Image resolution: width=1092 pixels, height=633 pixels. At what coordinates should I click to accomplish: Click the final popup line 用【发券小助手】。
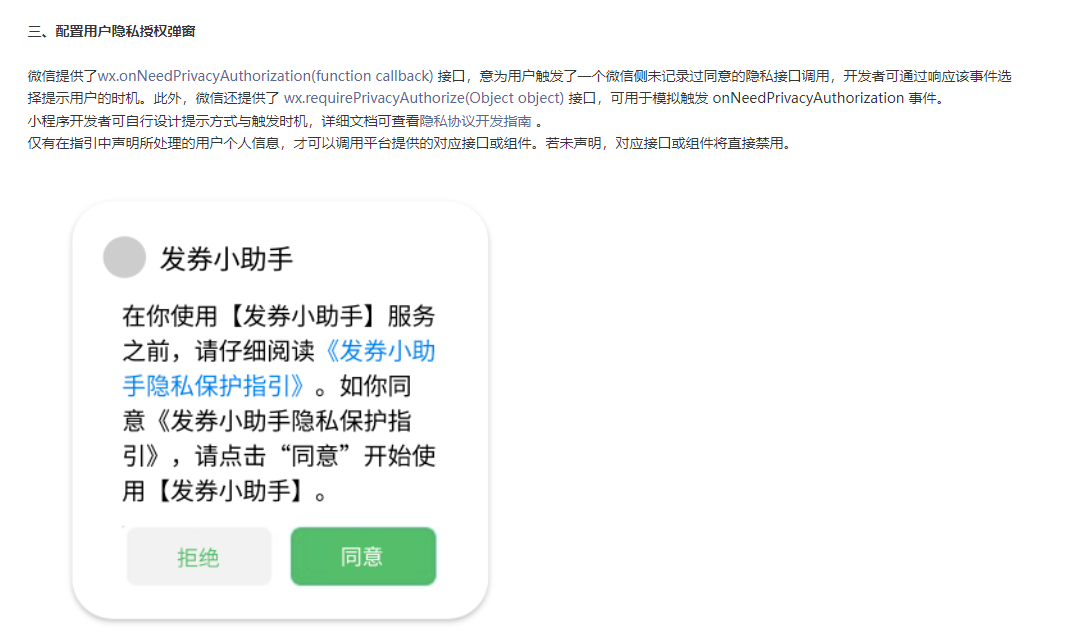click(x=225, y=491)
